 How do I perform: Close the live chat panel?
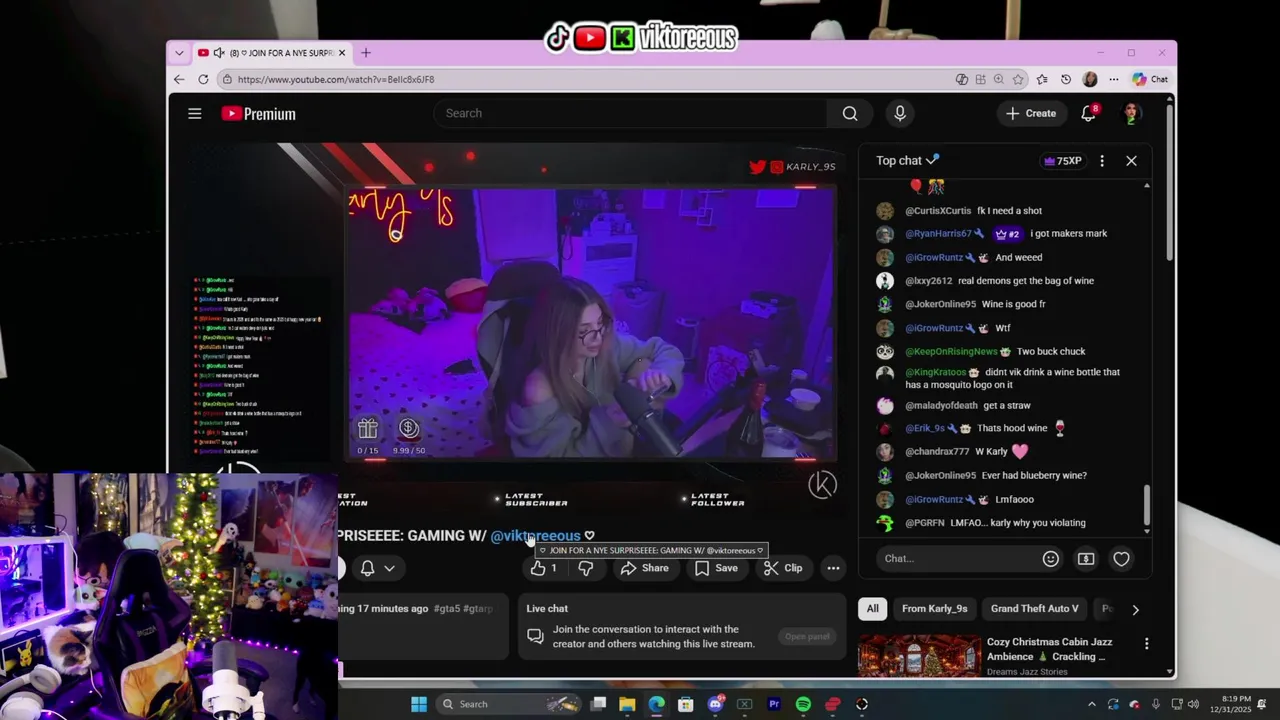click(x=1132, y=161)
